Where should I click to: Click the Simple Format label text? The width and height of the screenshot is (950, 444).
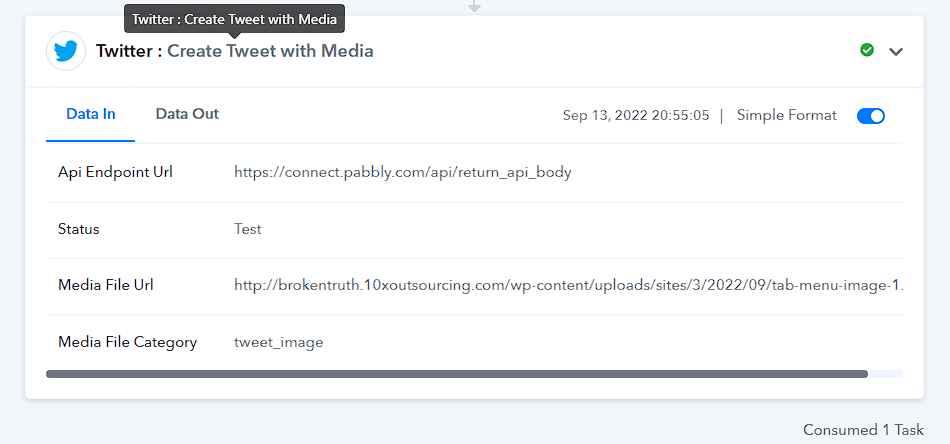pos(786,116)
